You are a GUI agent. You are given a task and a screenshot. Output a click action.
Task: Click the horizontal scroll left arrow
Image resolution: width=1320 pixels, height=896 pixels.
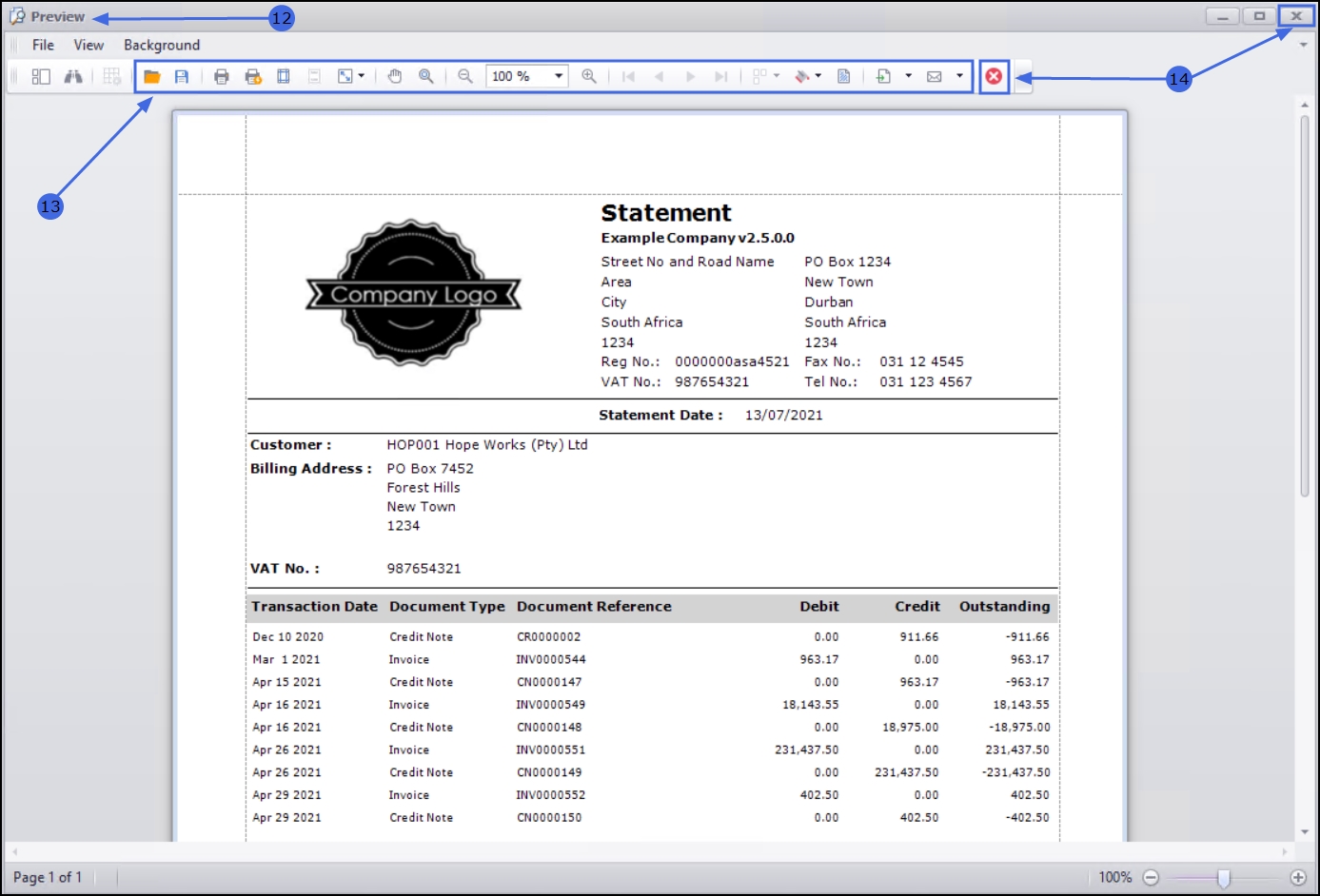coord(14,851)
